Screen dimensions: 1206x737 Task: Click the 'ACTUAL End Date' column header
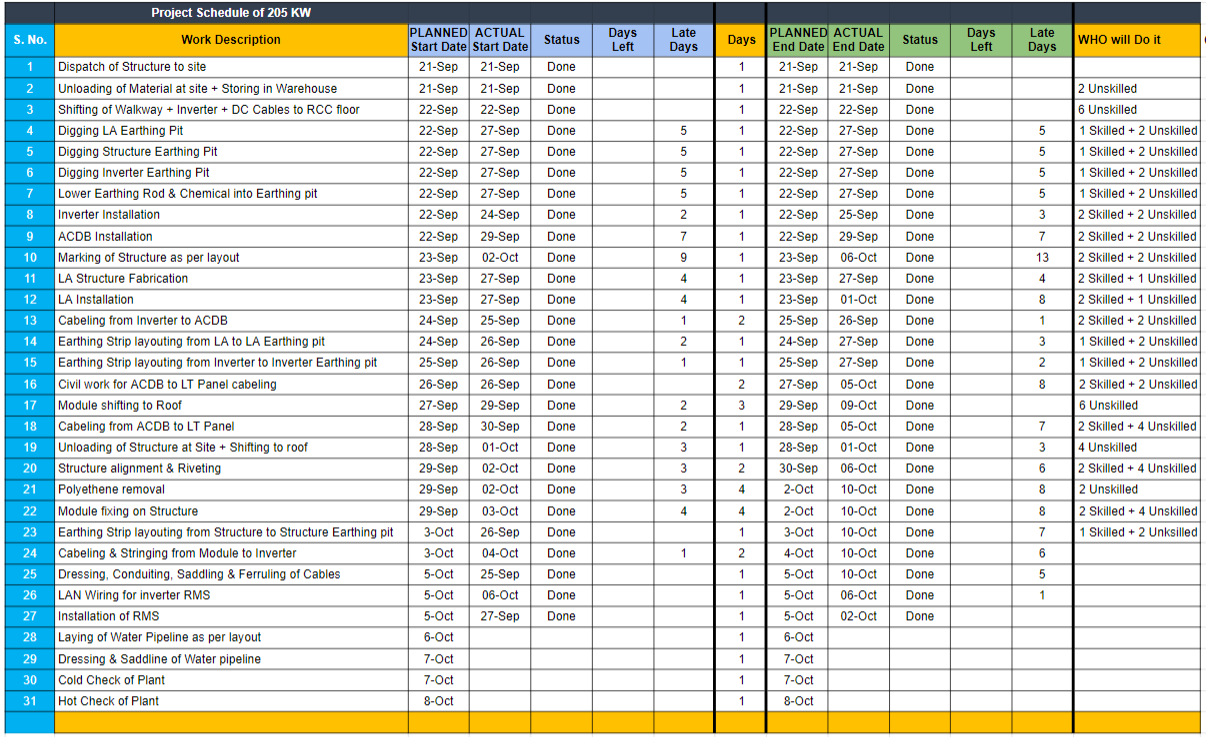[x=858, y=40]
